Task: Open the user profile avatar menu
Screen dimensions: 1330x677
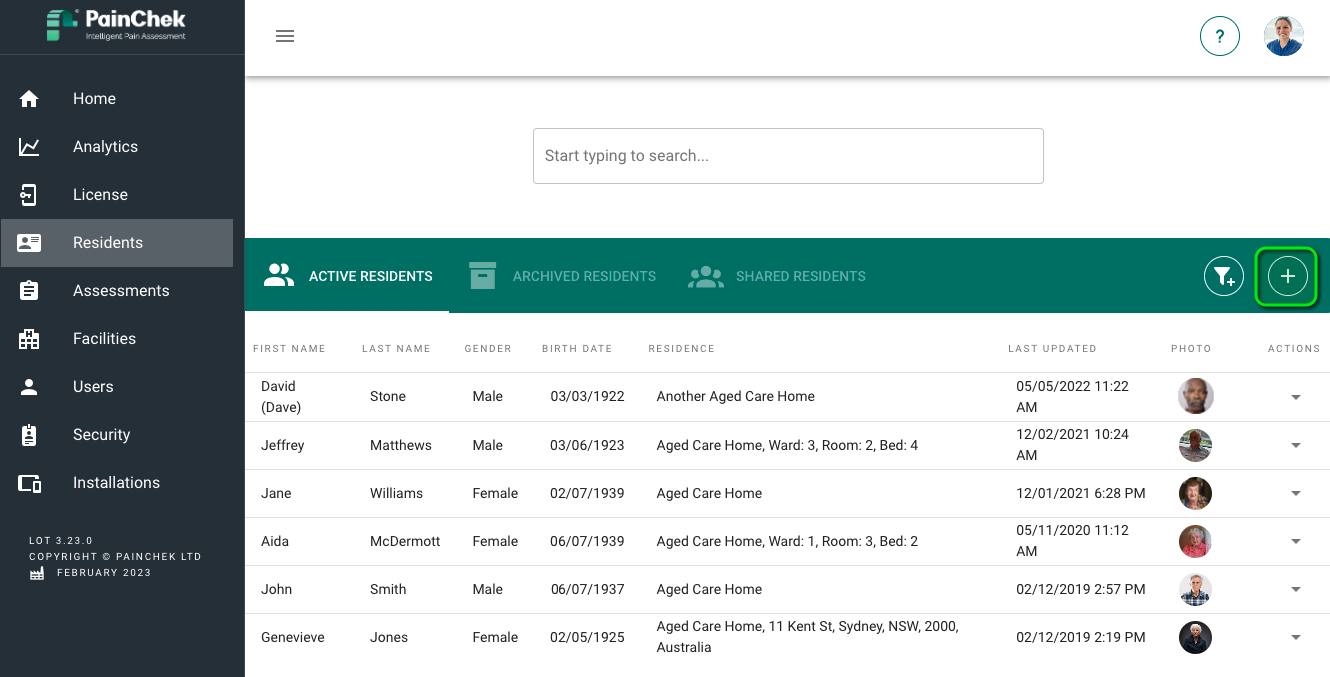Action: (x=1283, y=37)
